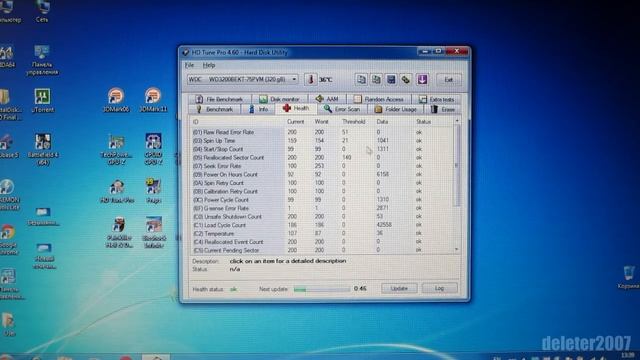Click the save (floppy disk) toolbar icon
Screen dimensions: 640x360
(391, 80)
